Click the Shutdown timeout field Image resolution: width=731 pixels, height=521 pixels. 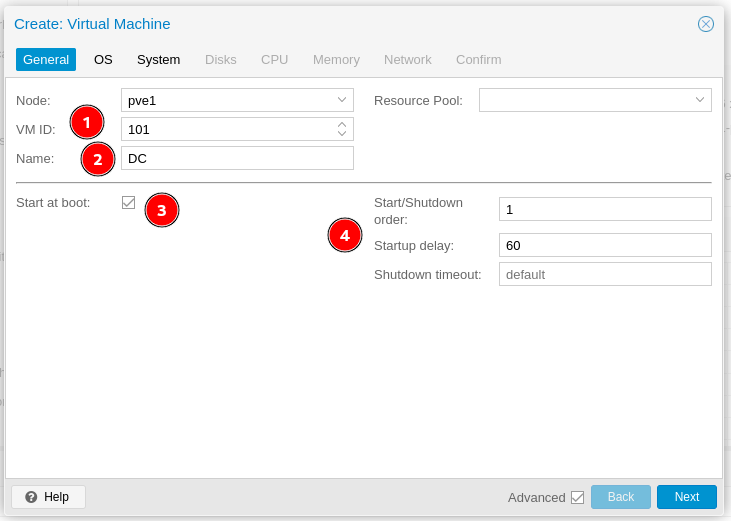coord(605,274)
